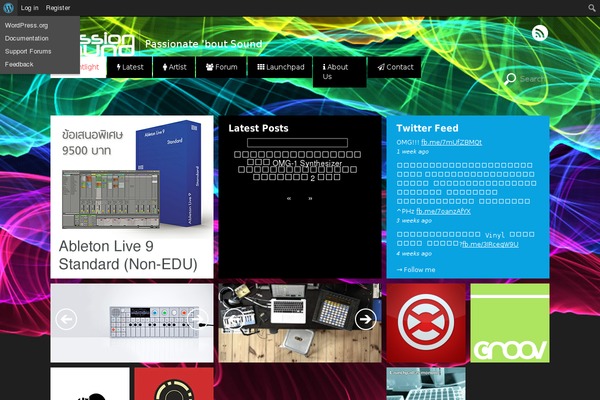Image resolution: width=600 pixels, height=400 pixels.
Task: Open the fb.me/7mUfZBMQt tweet link
Action: [452, 142]
